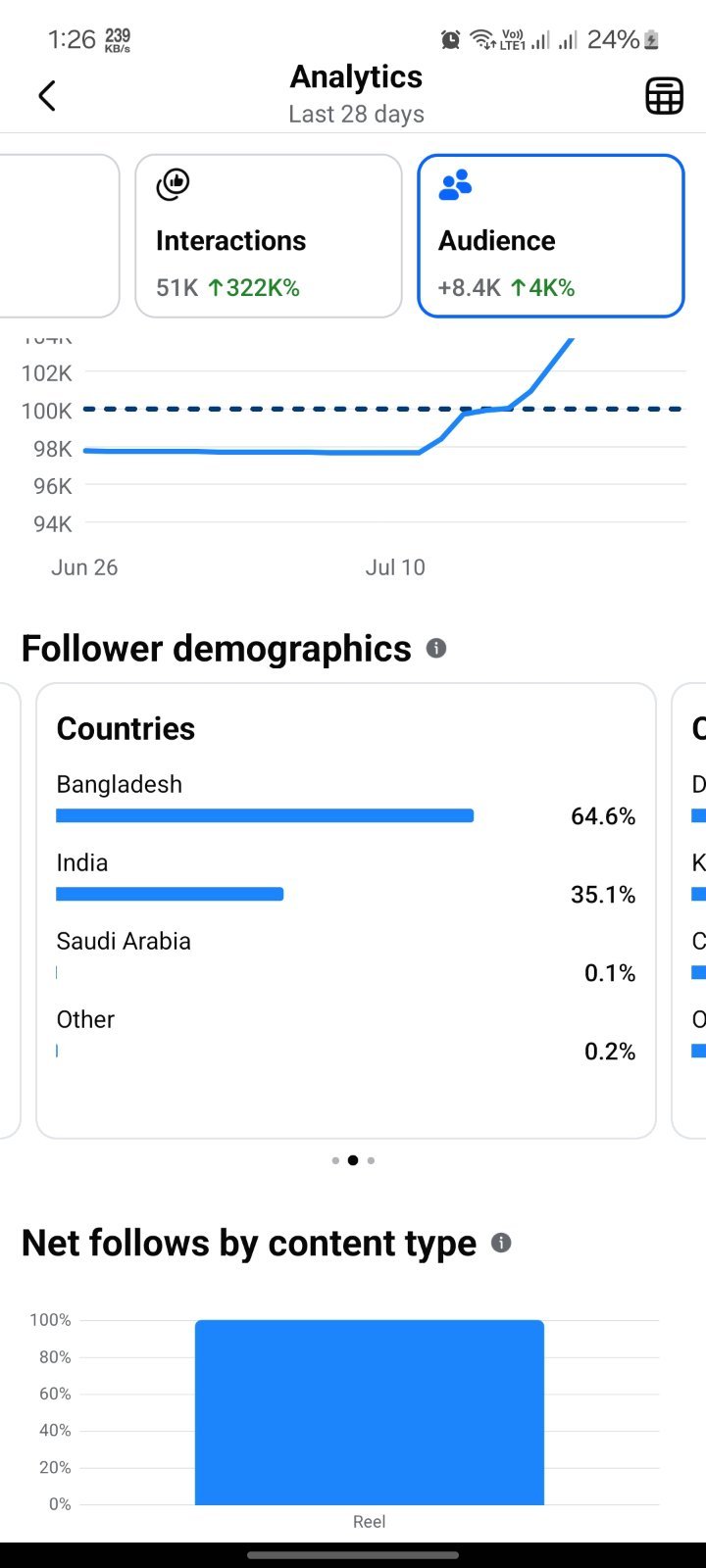Tap the Reel bar in the chart
Image resolution: width=706 pixels, height=1568 pixels.
[370, 1412]
